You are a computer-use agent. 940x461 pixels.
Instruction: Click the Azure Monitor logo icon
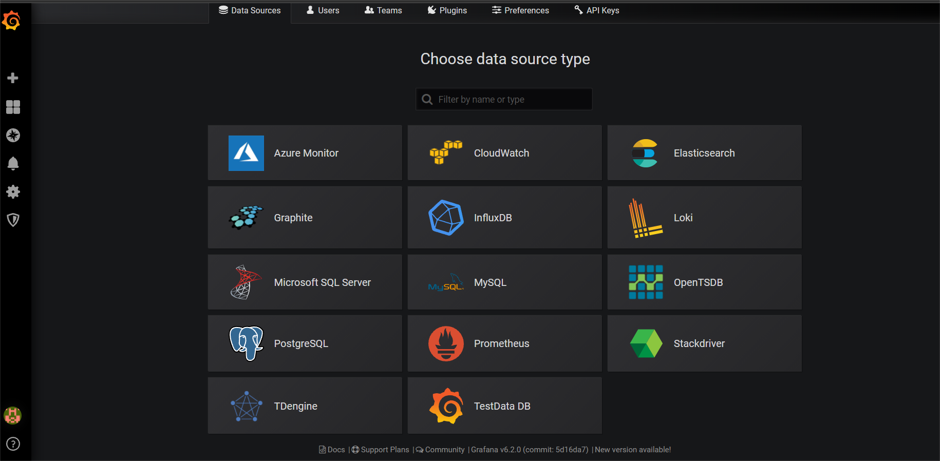click(246, 153)
